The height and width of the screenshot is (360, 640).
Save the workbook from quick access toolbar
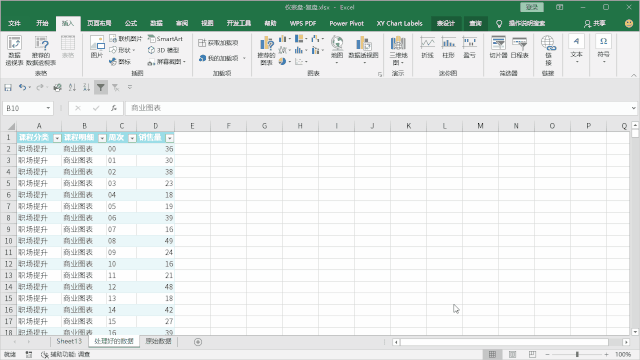(8, 87)
